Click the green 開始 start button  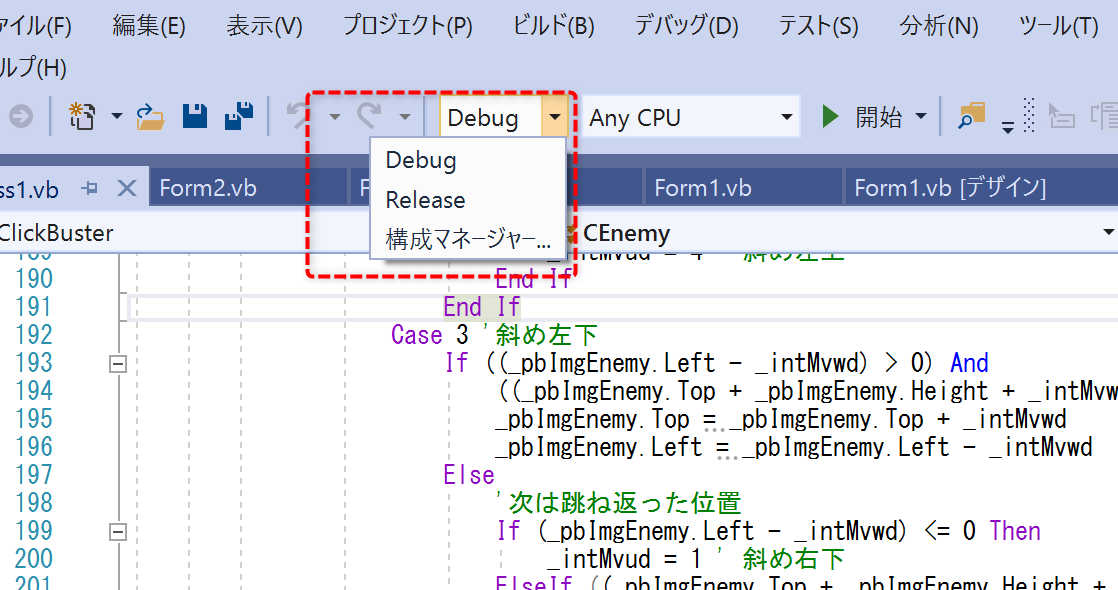(861, 117)
